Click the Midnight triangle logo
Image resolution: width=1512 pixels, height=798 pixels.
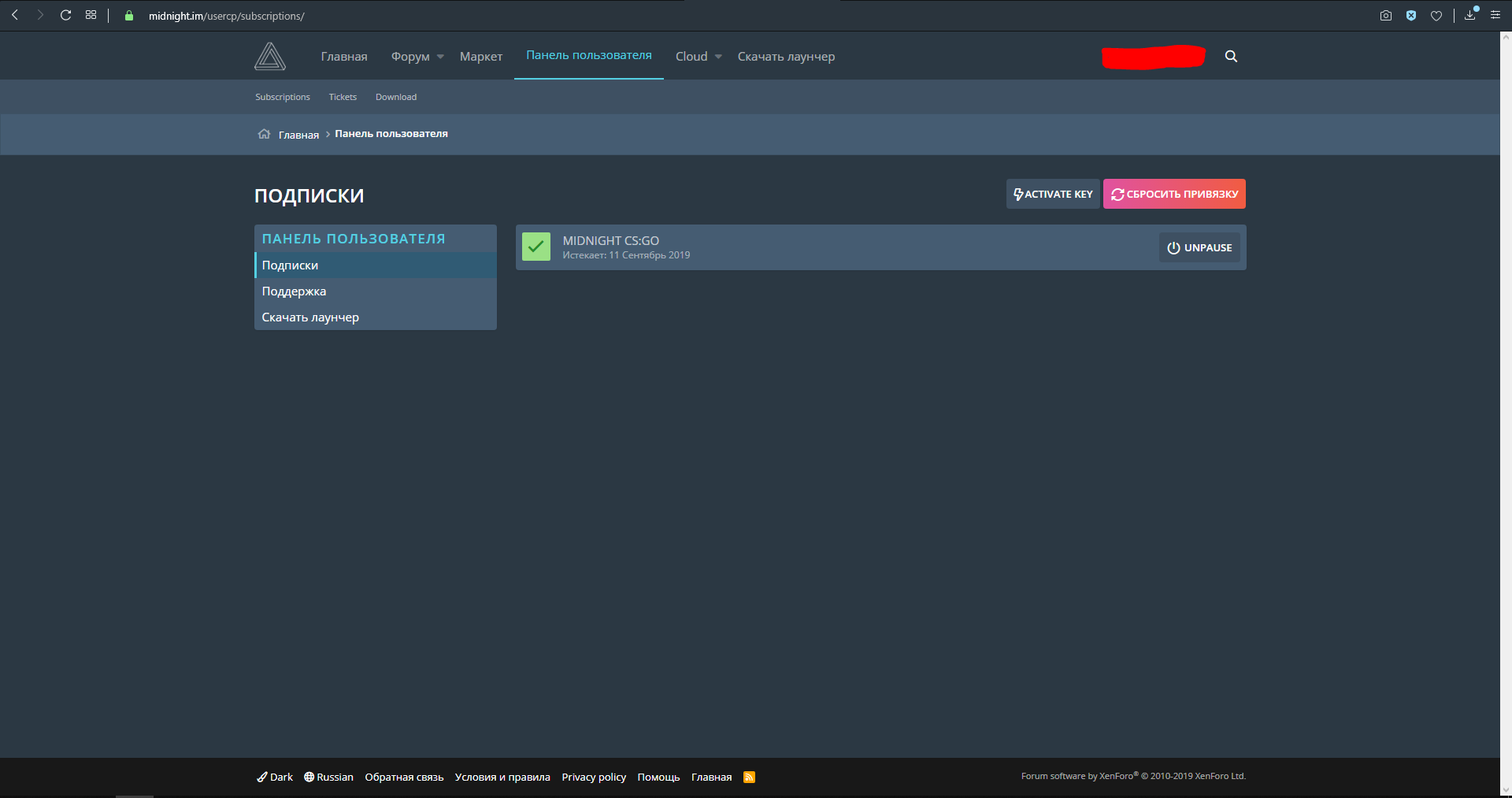[x=270, y=56]
